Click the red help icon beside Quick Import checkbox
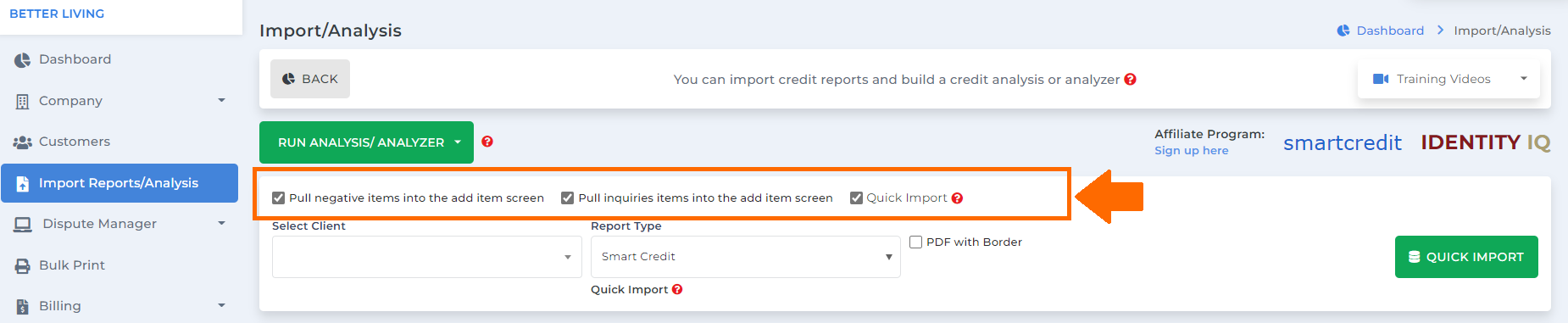 tap(957, 198)
